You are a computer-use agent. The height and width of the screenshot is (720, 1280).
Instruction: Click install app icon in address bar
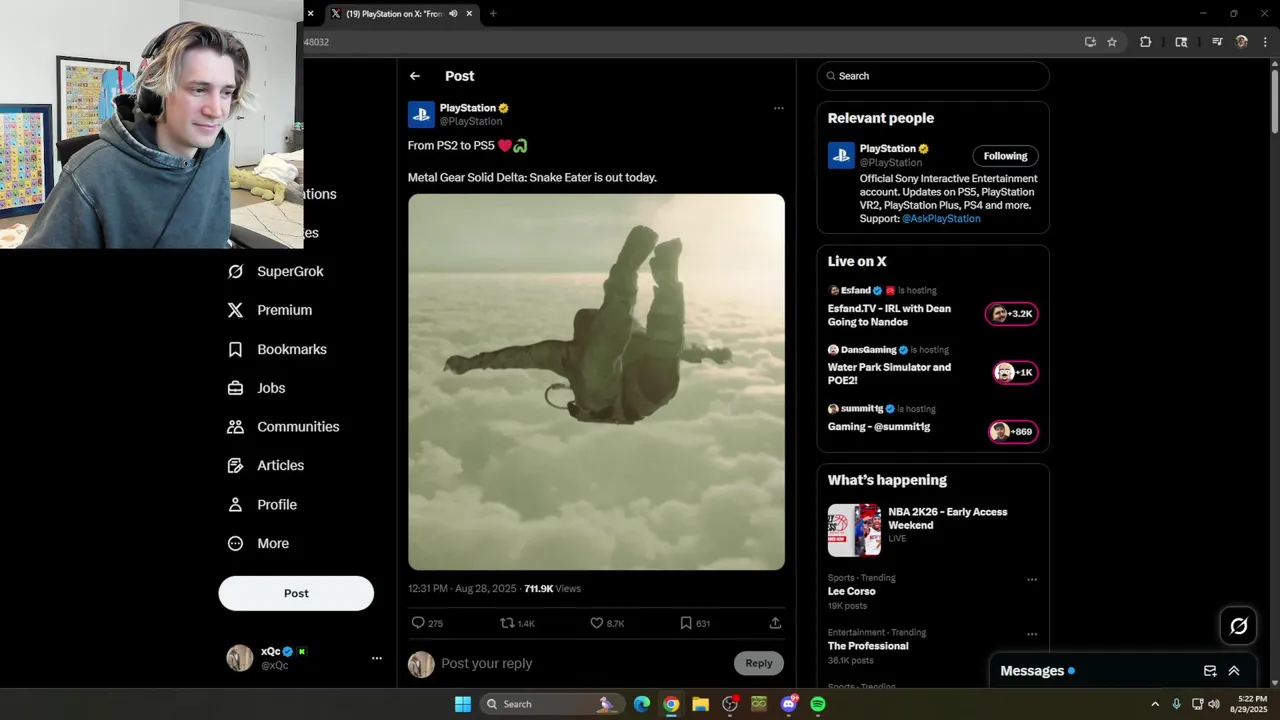[1090, 42]
